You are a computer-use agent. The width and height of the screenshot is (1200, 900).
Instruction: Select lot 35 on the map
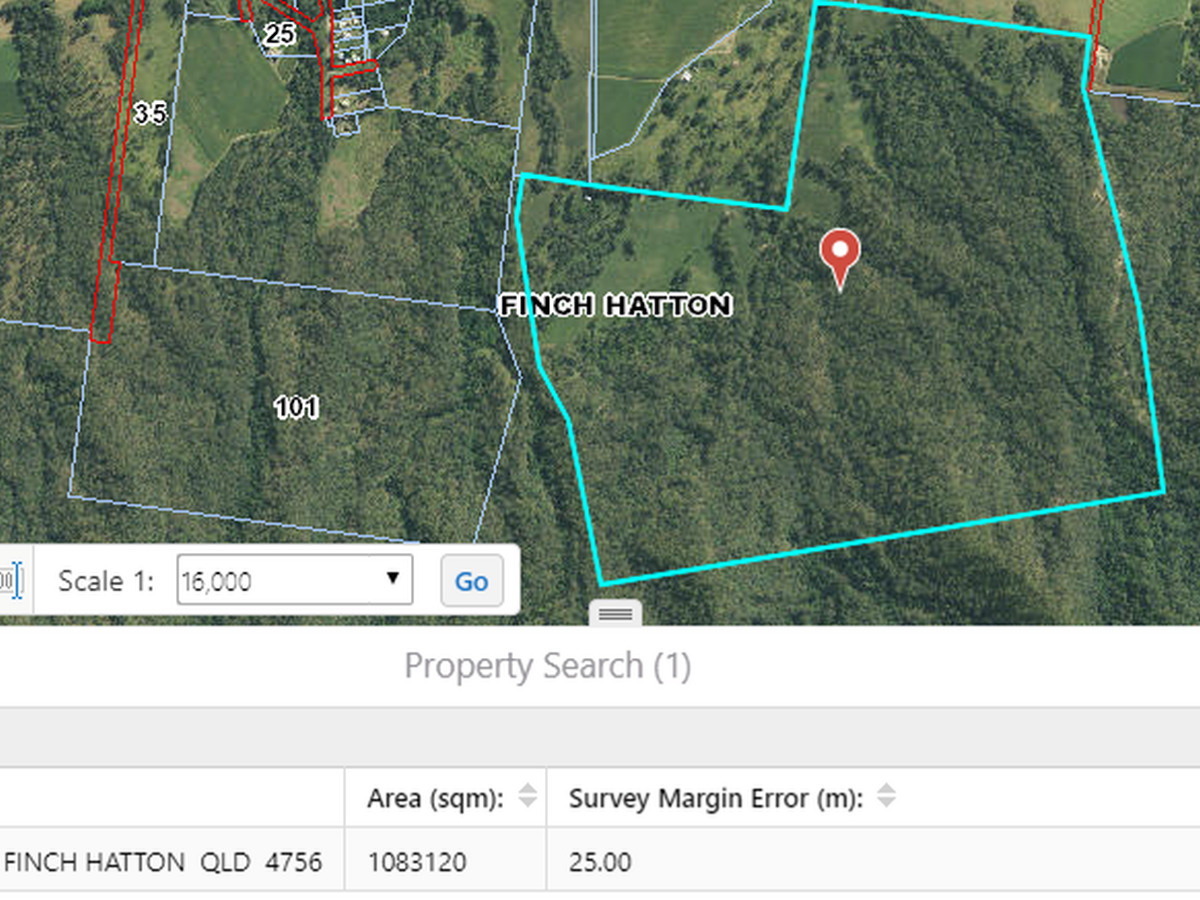tap(150, 115)
